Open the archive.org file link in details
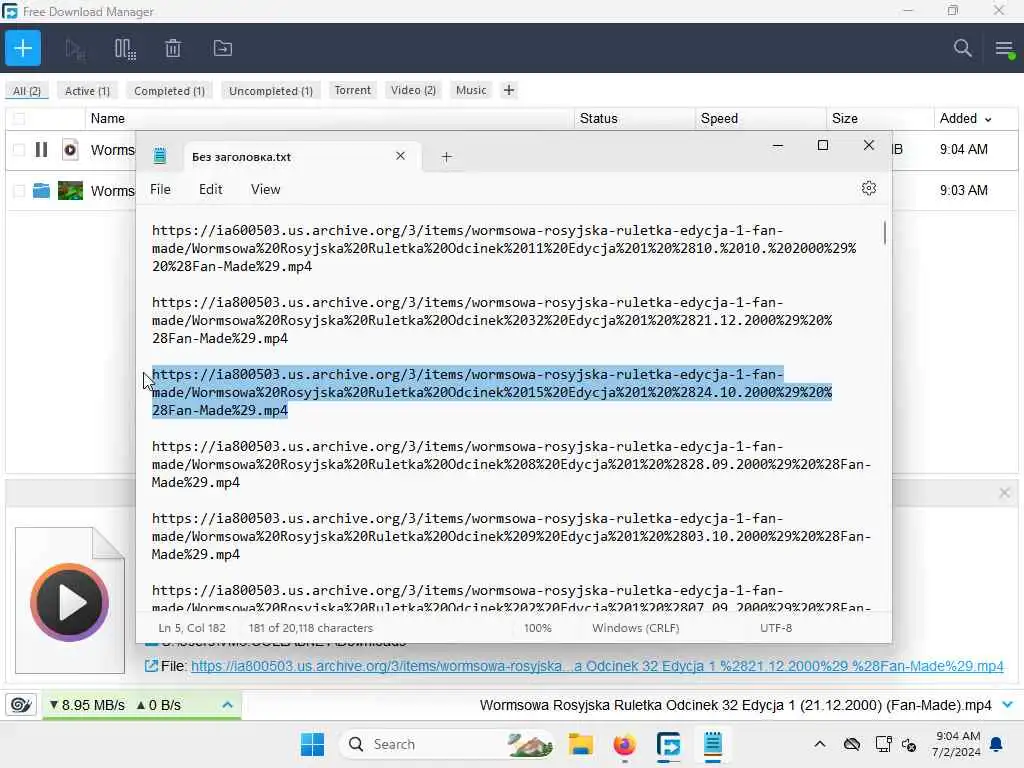 pyautogui.click(x=597, y=666)
